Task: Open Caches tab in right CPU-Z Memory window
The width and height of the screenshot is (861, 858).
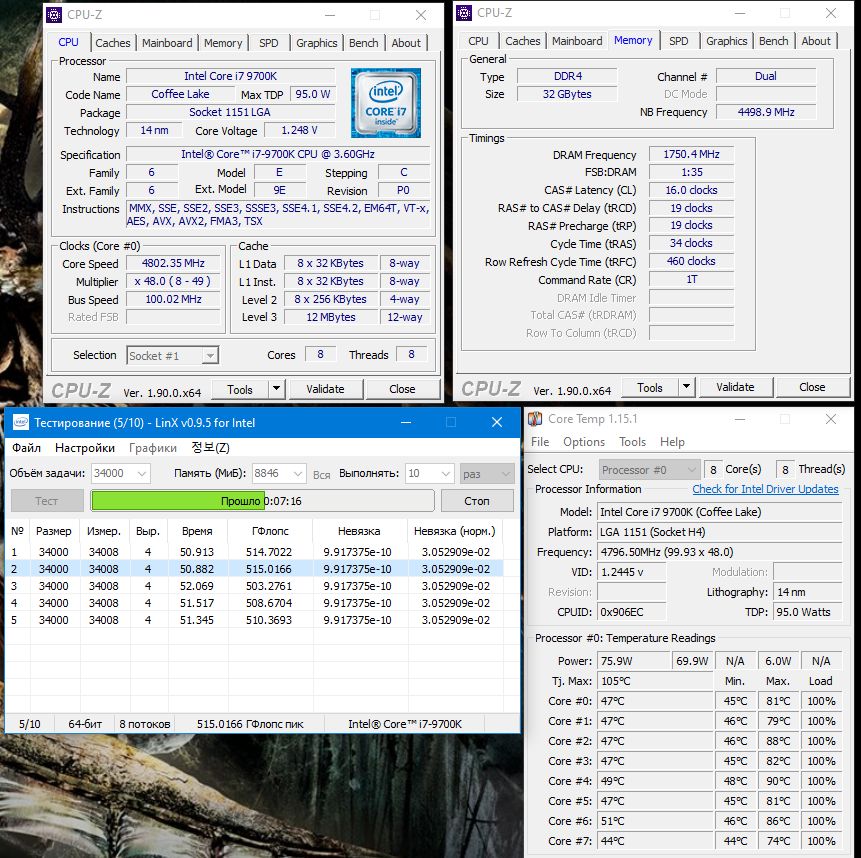Action: (x=522, y=41)
